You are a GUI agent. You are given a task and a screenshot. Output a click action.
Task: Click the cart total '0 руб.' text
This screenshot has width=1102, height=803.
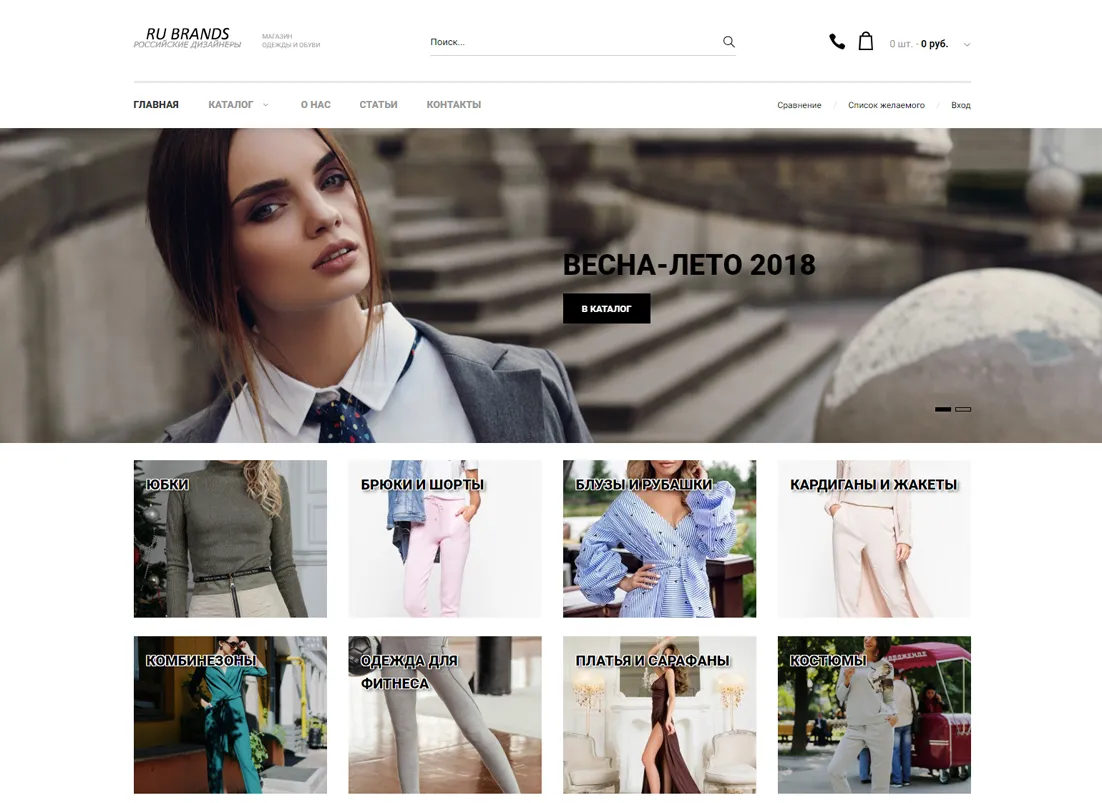click(x=935, y=44)
